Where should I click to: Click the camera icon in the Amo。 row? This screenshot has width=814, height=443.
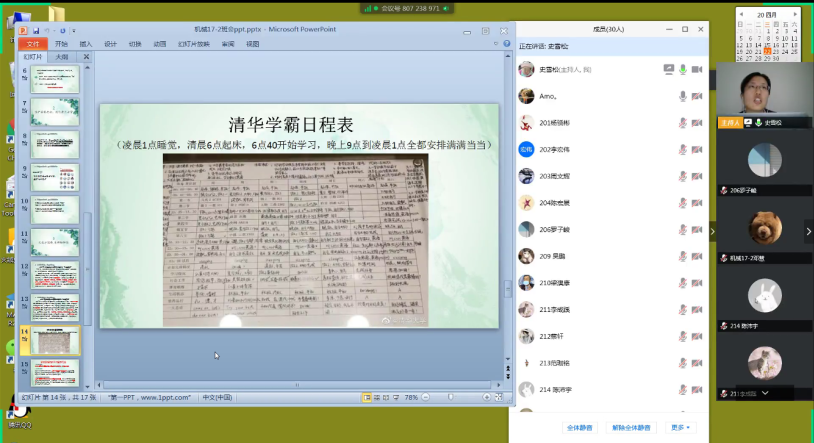coord(697,96)
